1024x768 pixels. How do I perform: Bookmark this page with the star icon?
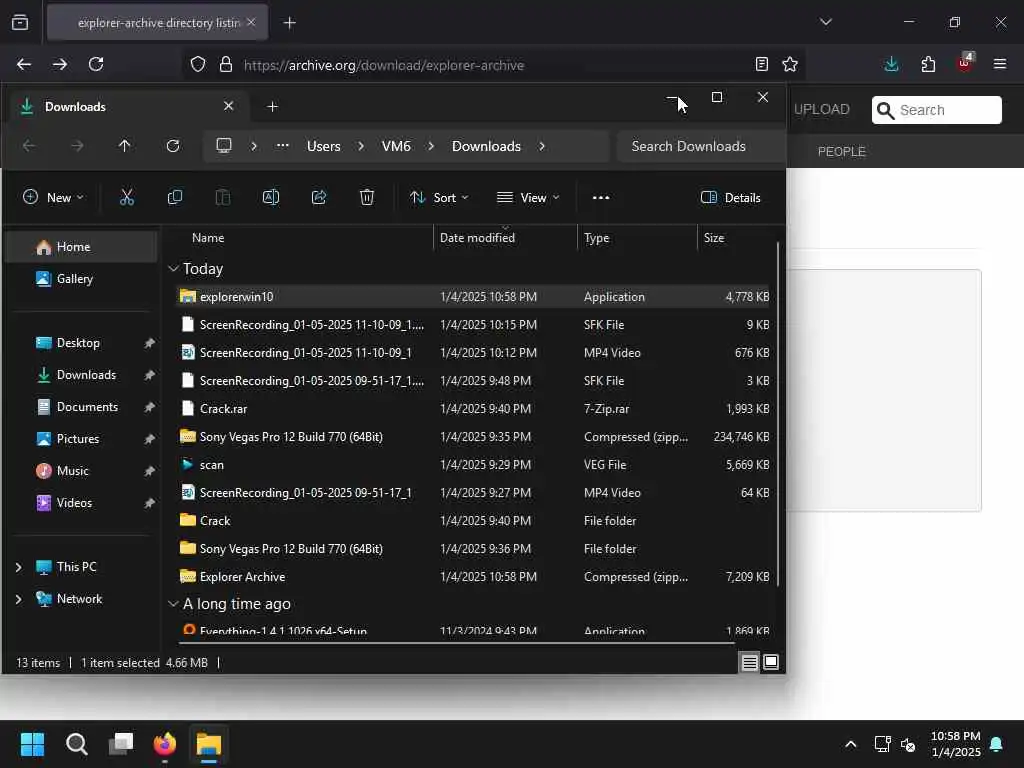point(790,64)
